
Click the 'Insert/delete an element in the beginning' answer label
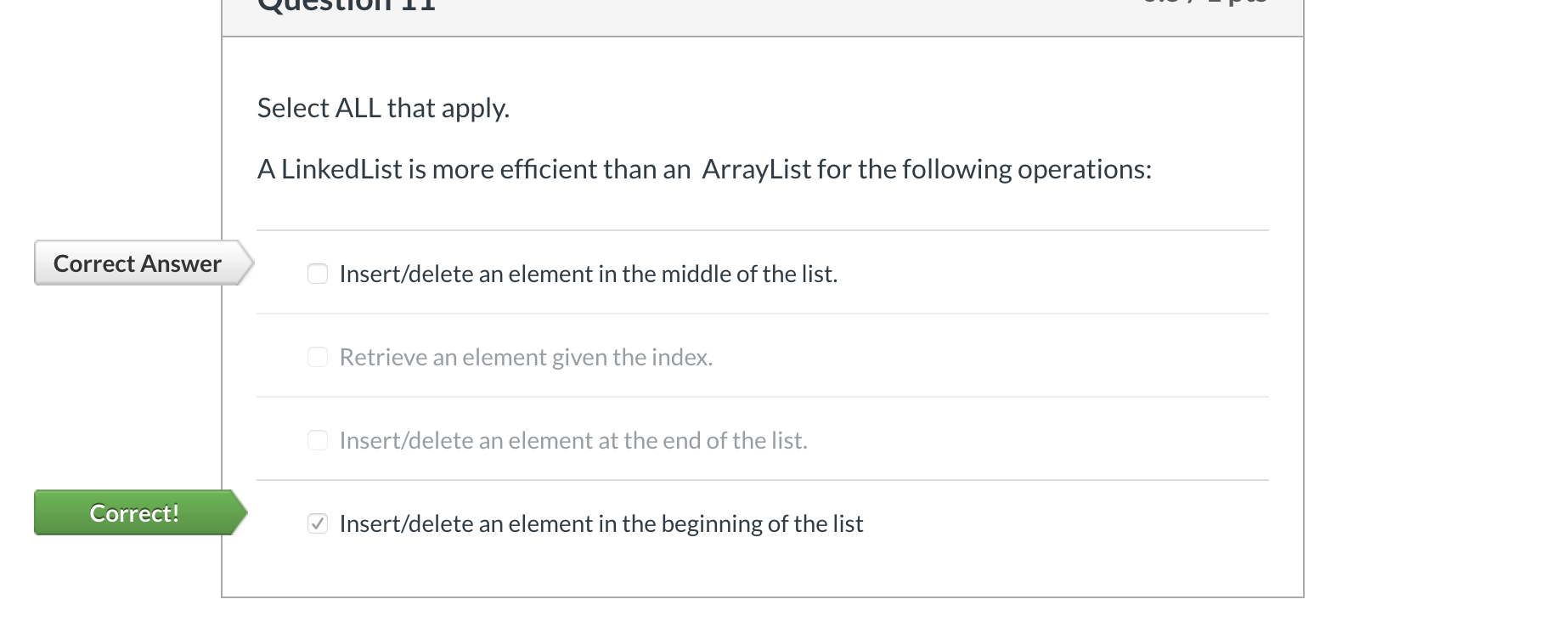pos(601,524)
